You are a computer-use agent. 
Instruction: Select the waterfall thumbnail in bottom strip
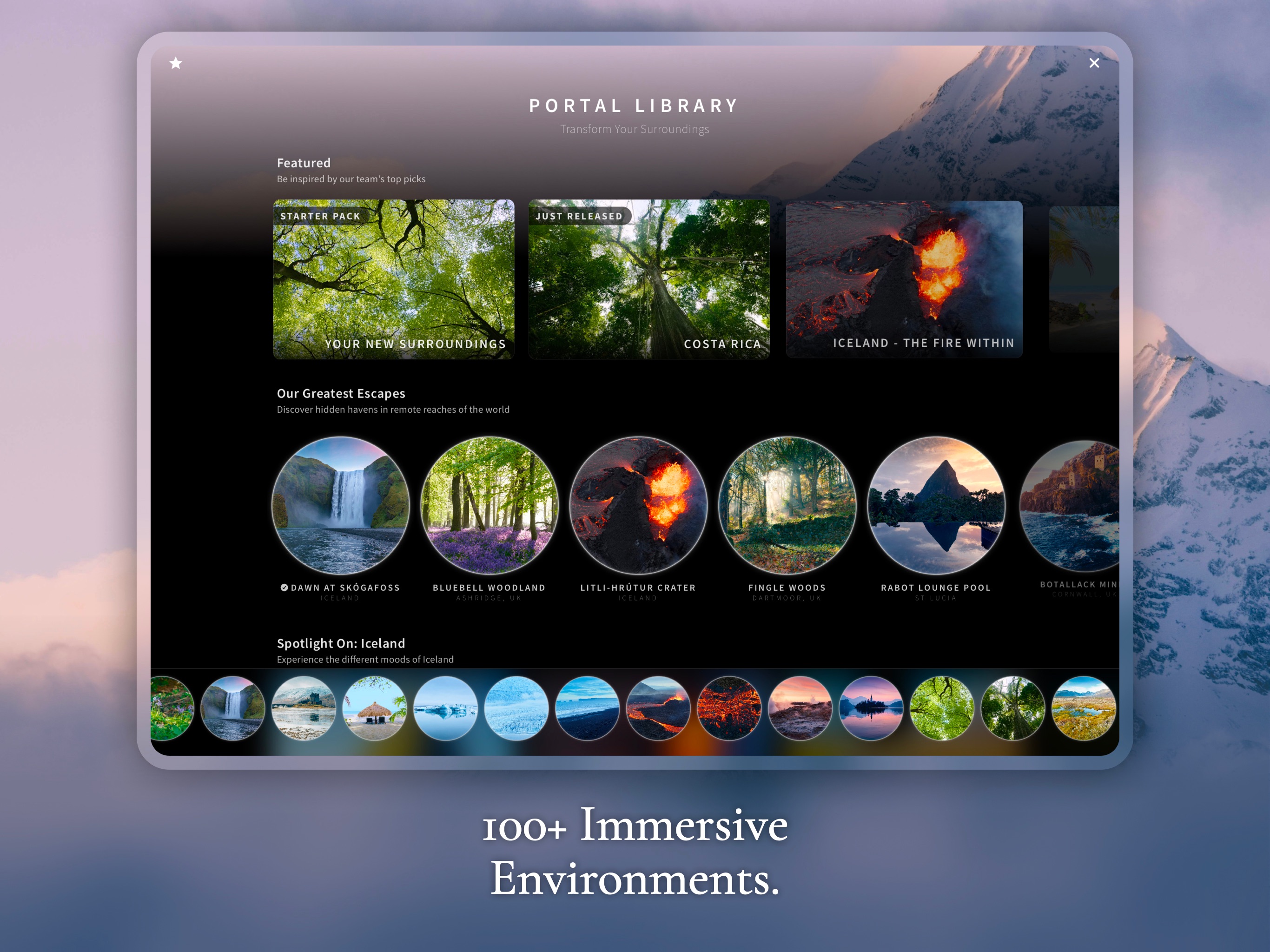pos(232,708)
